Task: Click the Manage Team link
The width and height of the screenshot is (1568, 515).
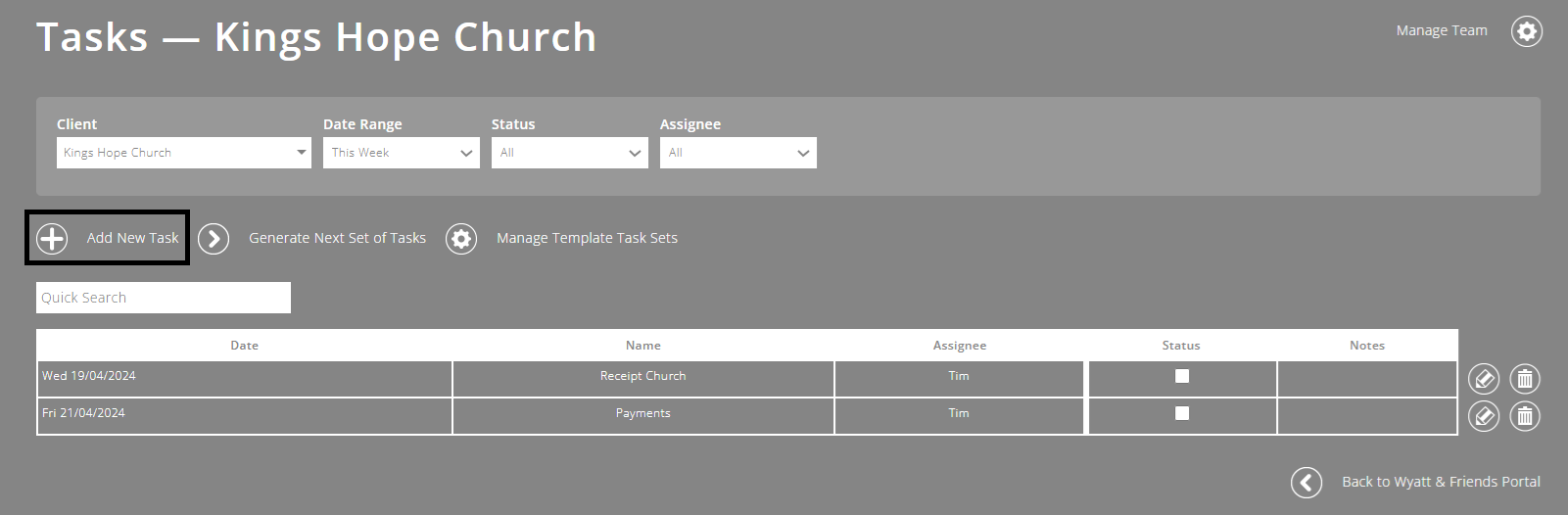Action: coord(1442,30)
